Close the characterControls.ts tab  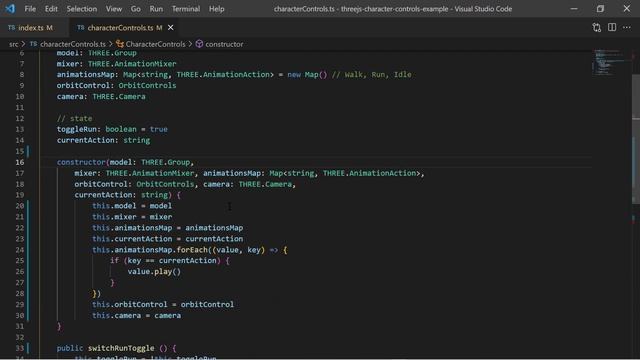tap(171, 28)
